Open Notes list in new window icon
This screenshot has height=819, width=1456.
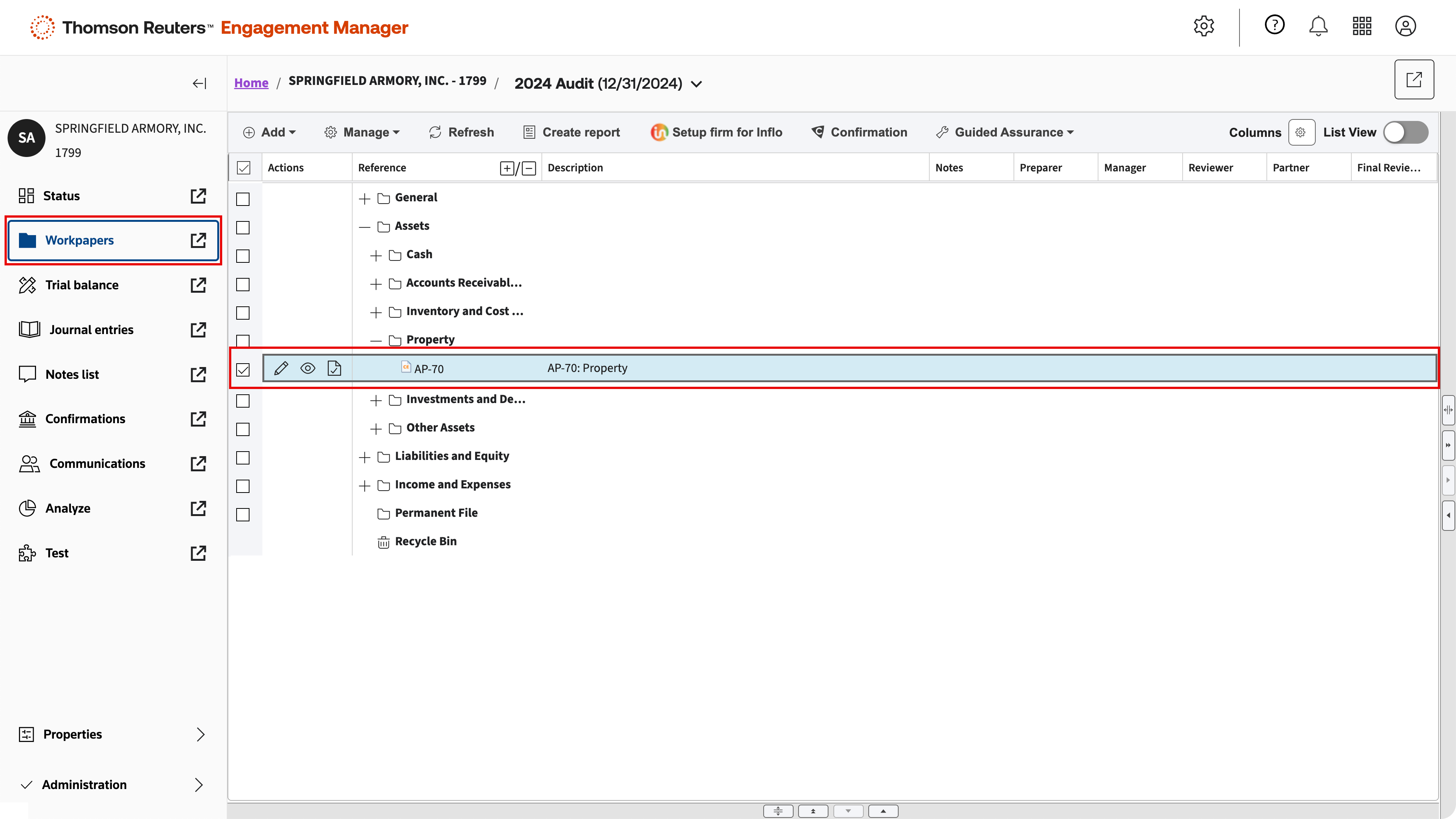(198, 374)
